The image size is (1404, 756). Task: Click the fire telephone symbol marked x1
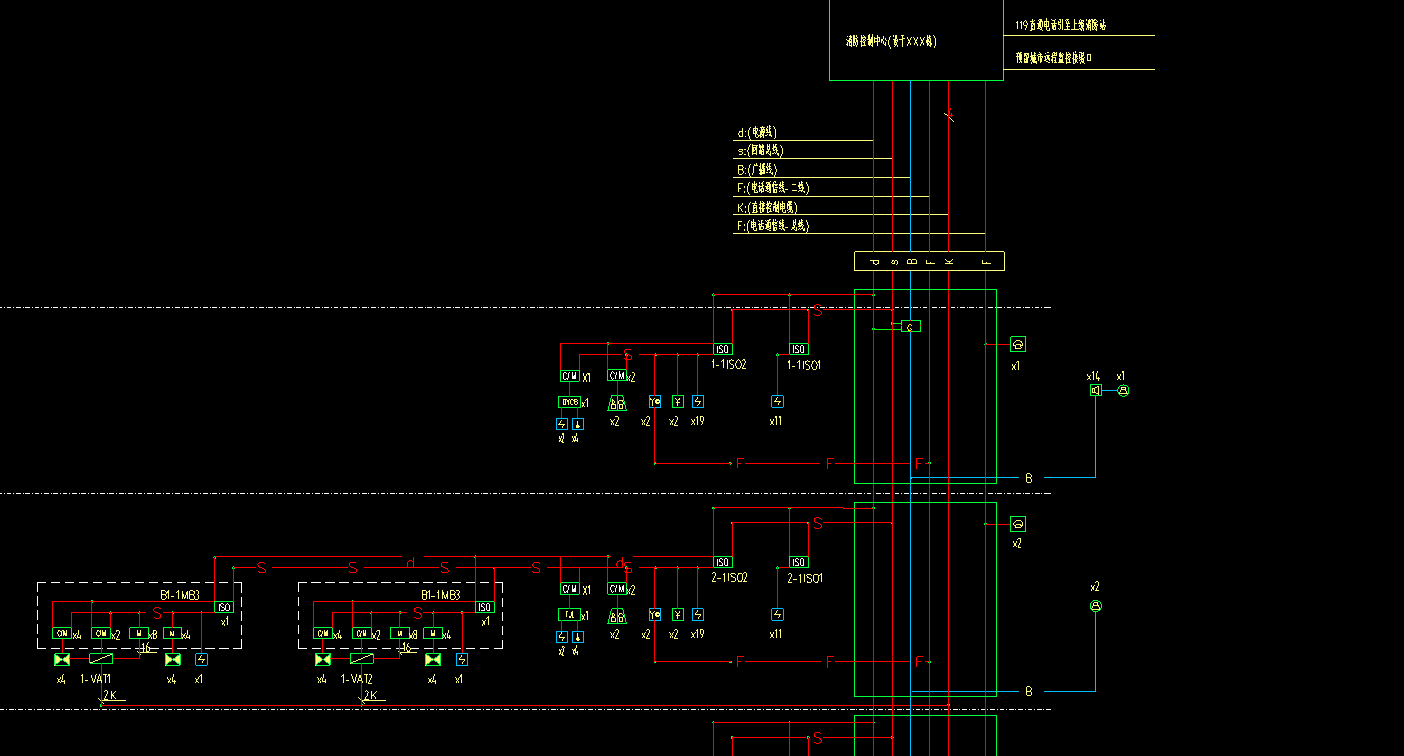pos(1018,344)
